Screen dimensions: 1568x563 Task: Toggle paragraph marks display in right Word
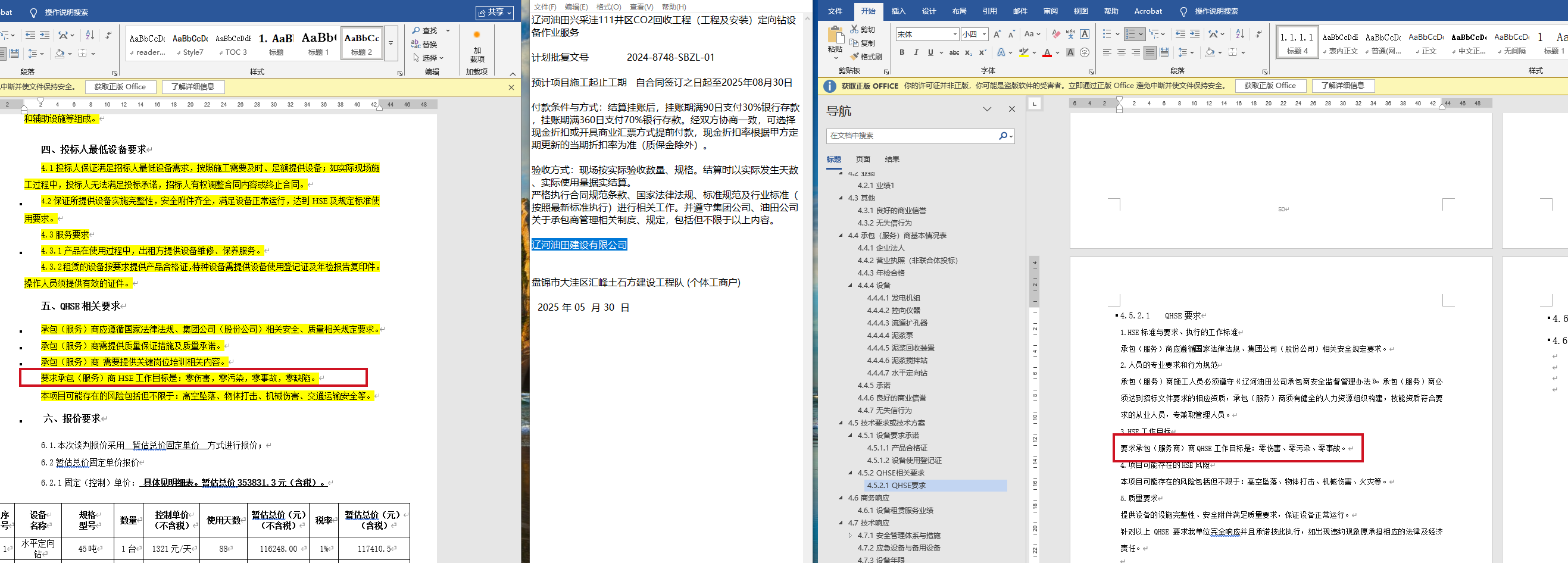1258,34
